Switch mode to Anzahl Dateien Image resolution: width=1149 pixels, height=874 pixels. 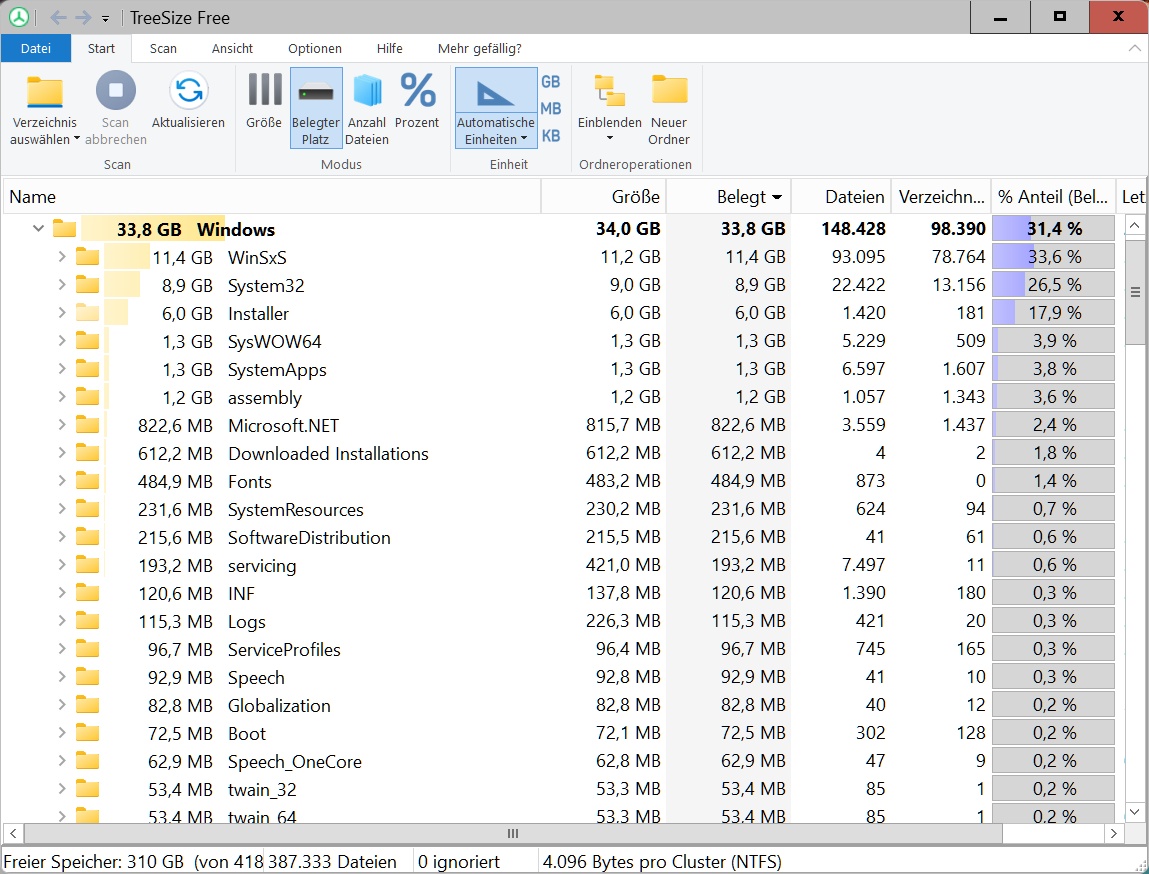click(366, 108)
